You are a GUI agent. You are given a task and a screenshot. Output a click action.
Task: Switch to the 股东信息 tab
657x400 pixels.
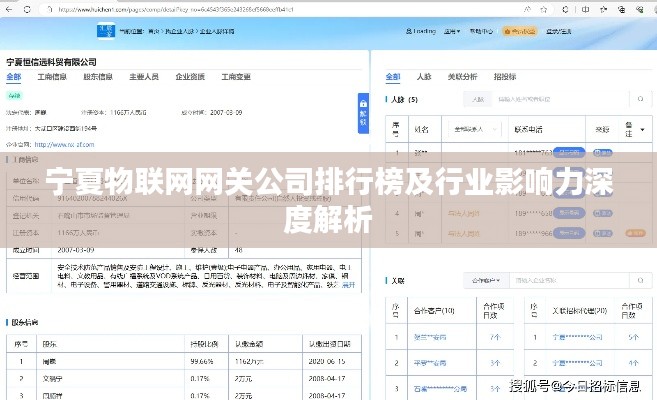(98, 77)
